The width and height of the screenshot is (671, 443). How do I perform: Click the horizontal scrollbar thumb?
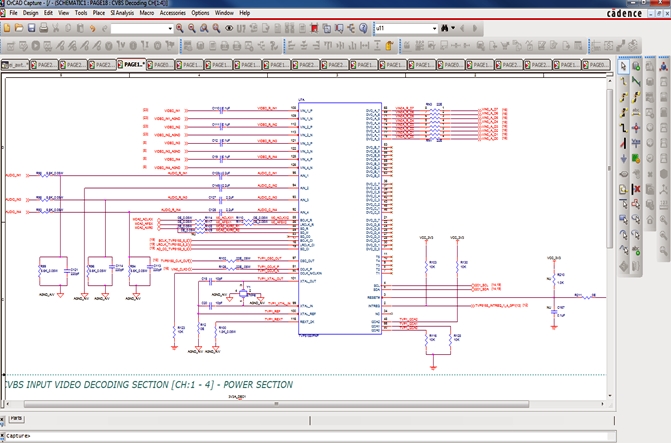[276, 404]
